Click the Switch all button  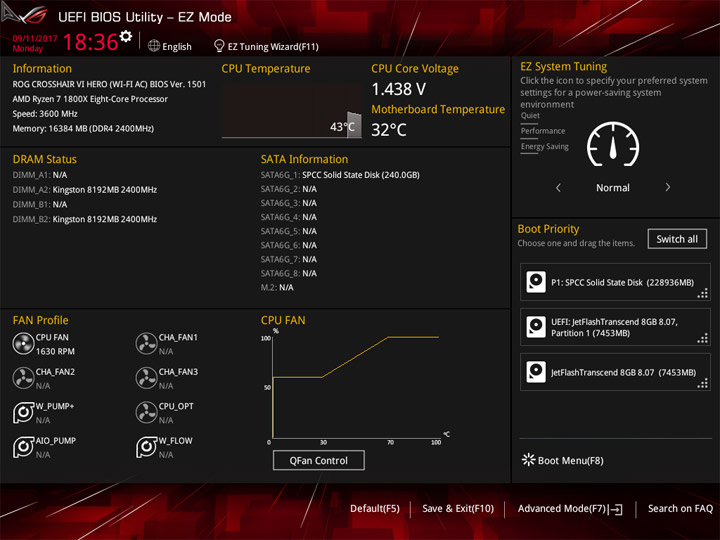pos(677,239)
